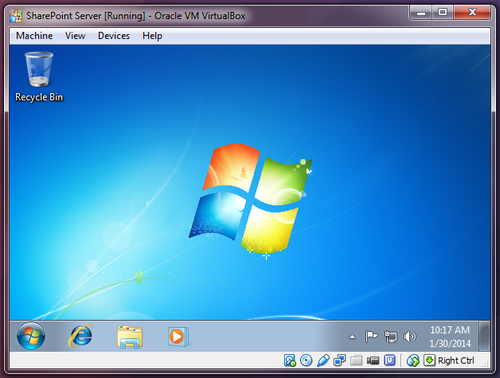Click the keyboard capture green arrow icon

(x=429, y=360)
